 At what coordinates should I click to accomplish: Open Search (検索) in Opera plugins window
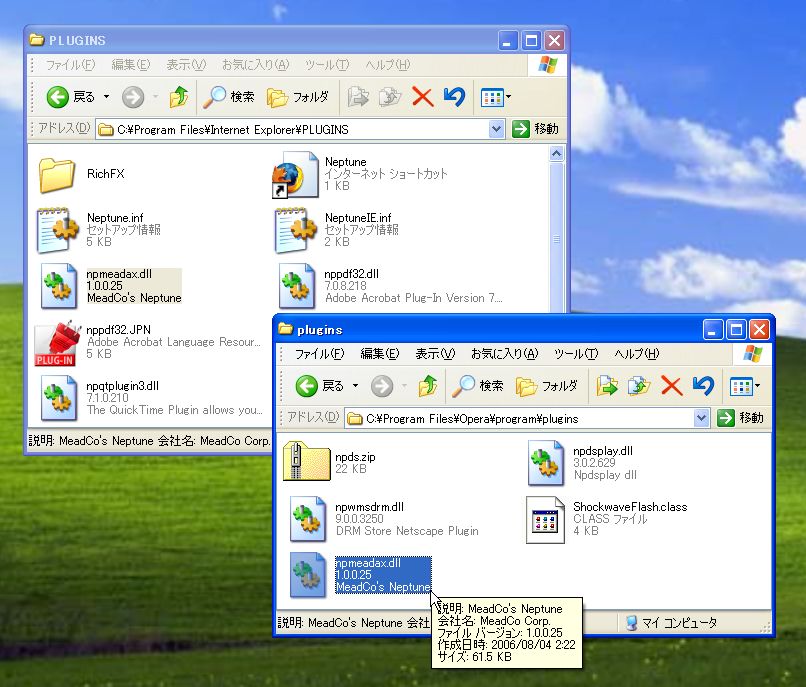(478, 386)
